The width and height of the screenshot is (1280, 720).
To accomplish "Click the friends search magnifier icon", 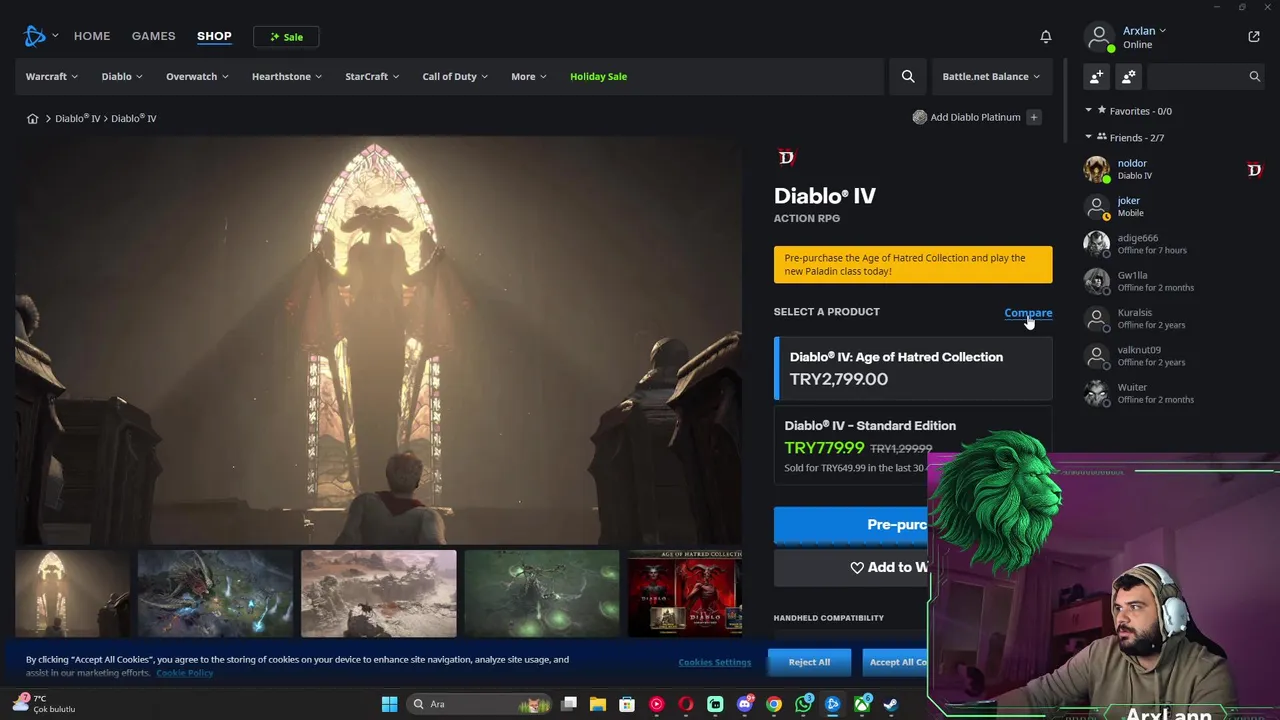I will (x=1254, y=76).
